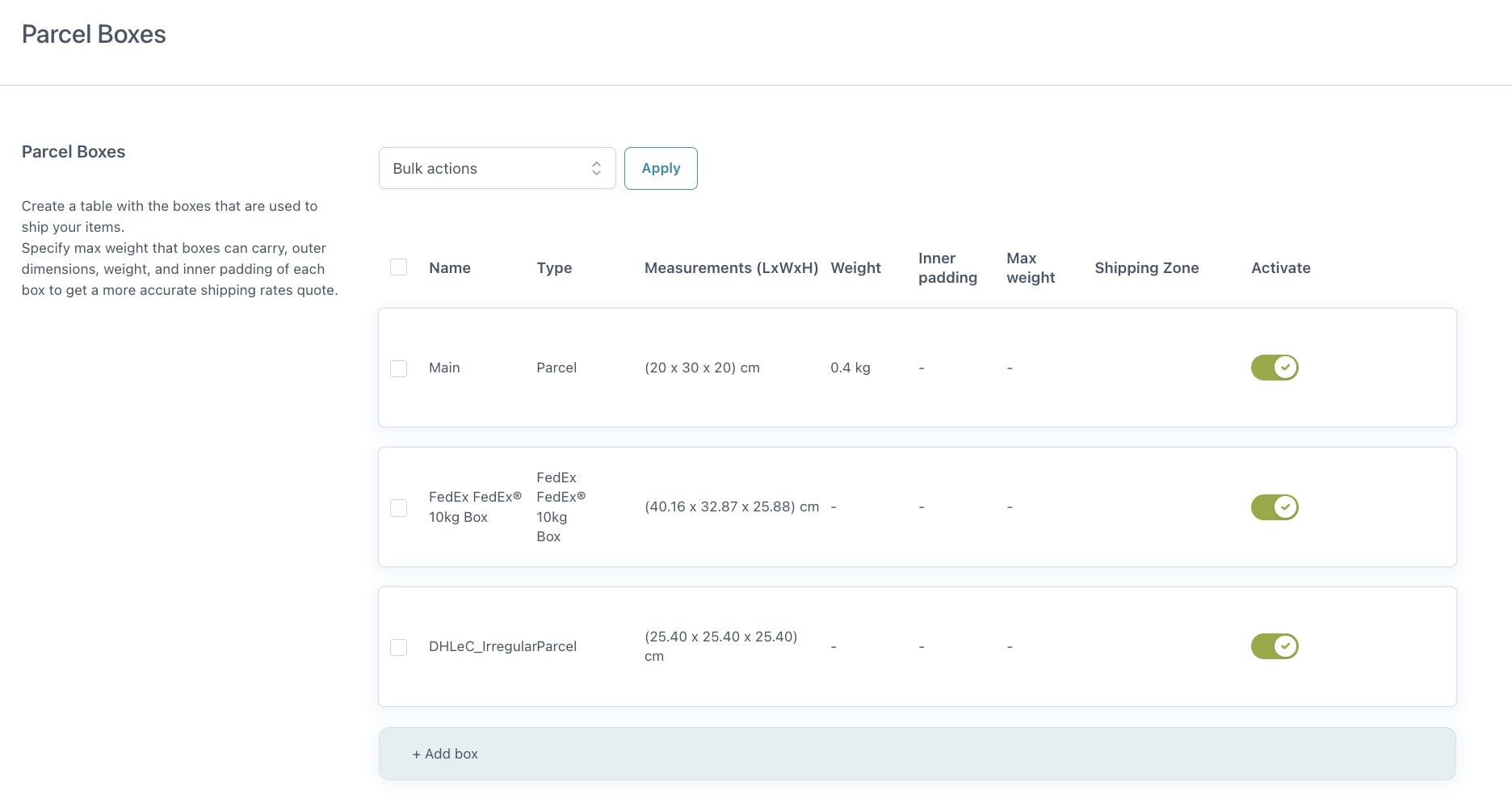Select the Main box checkbox

click(398, 368)
